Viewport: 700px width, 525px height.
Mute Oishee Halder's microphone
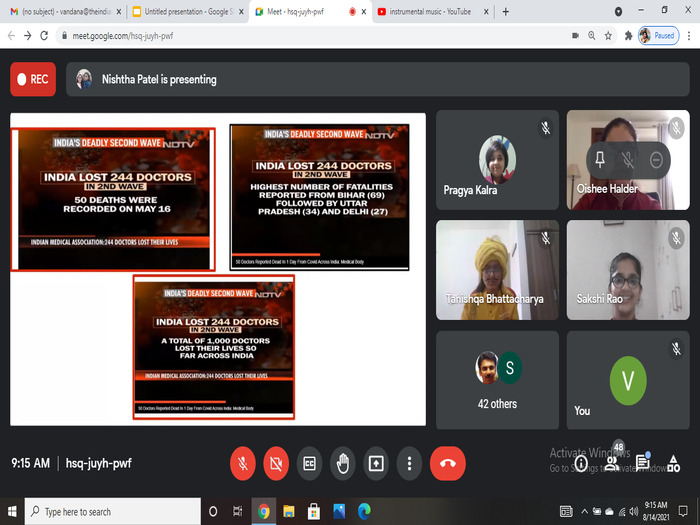pos(628,160)
